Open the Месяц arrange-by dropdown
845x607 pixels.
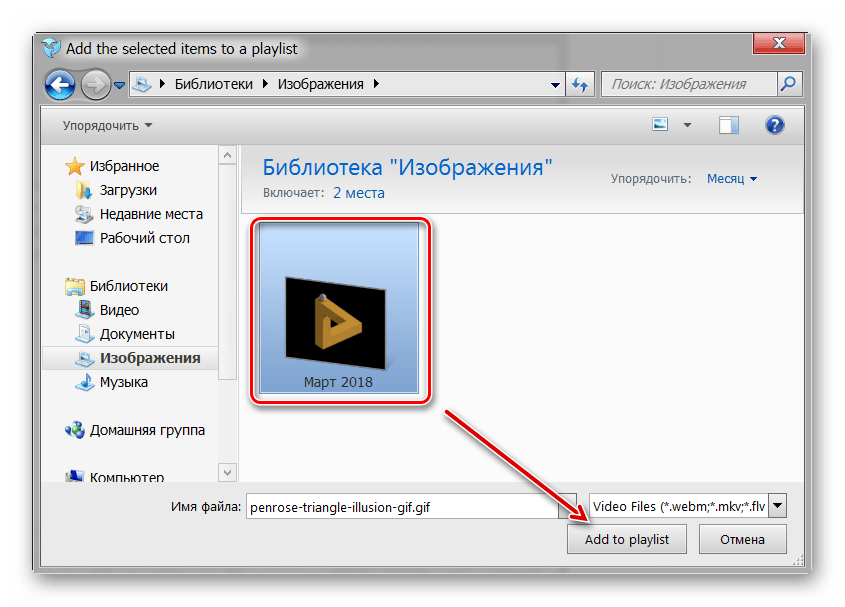pos(732,178)
